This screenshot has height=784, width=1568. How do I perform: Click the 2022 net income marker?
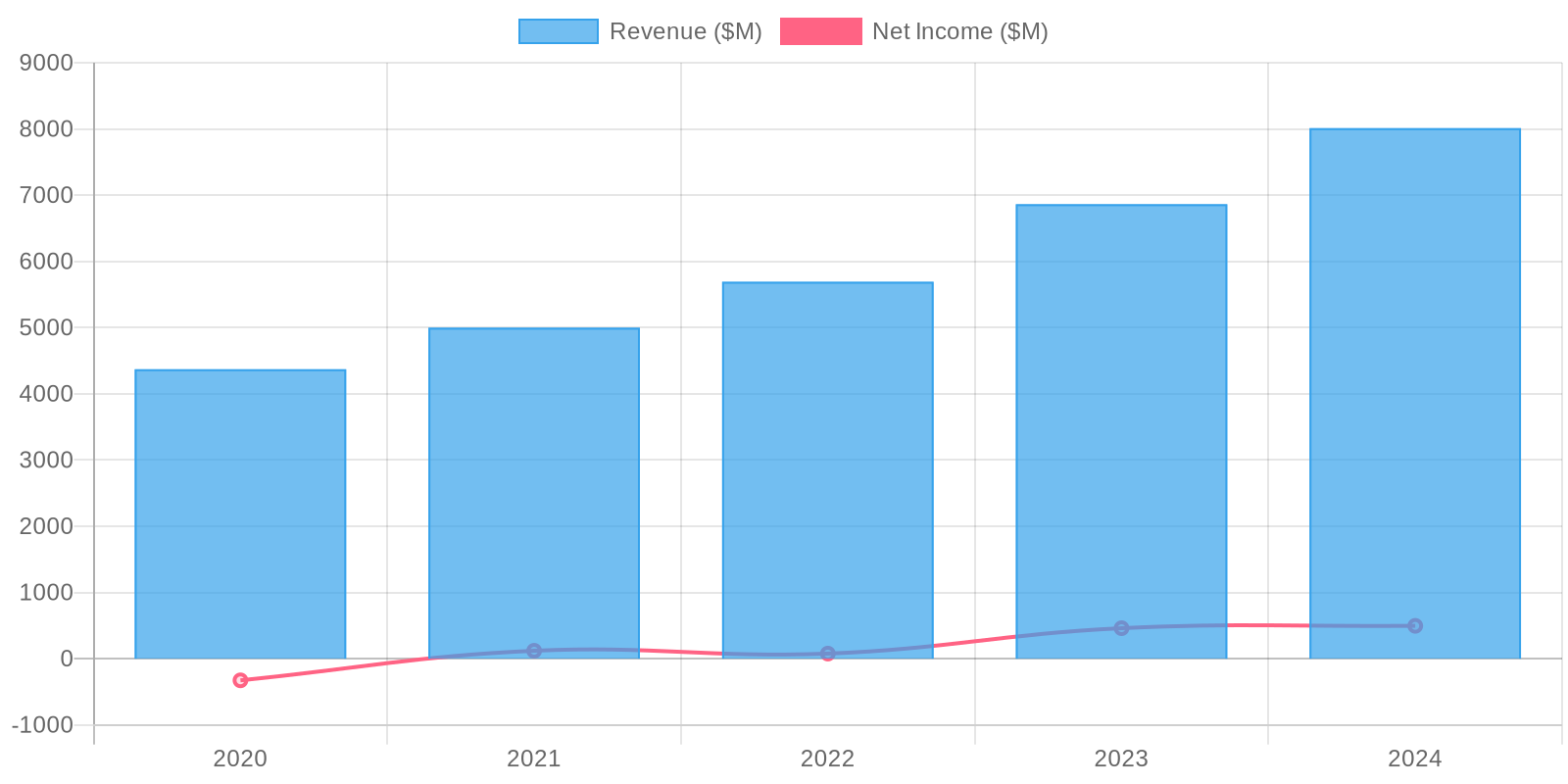828,654
